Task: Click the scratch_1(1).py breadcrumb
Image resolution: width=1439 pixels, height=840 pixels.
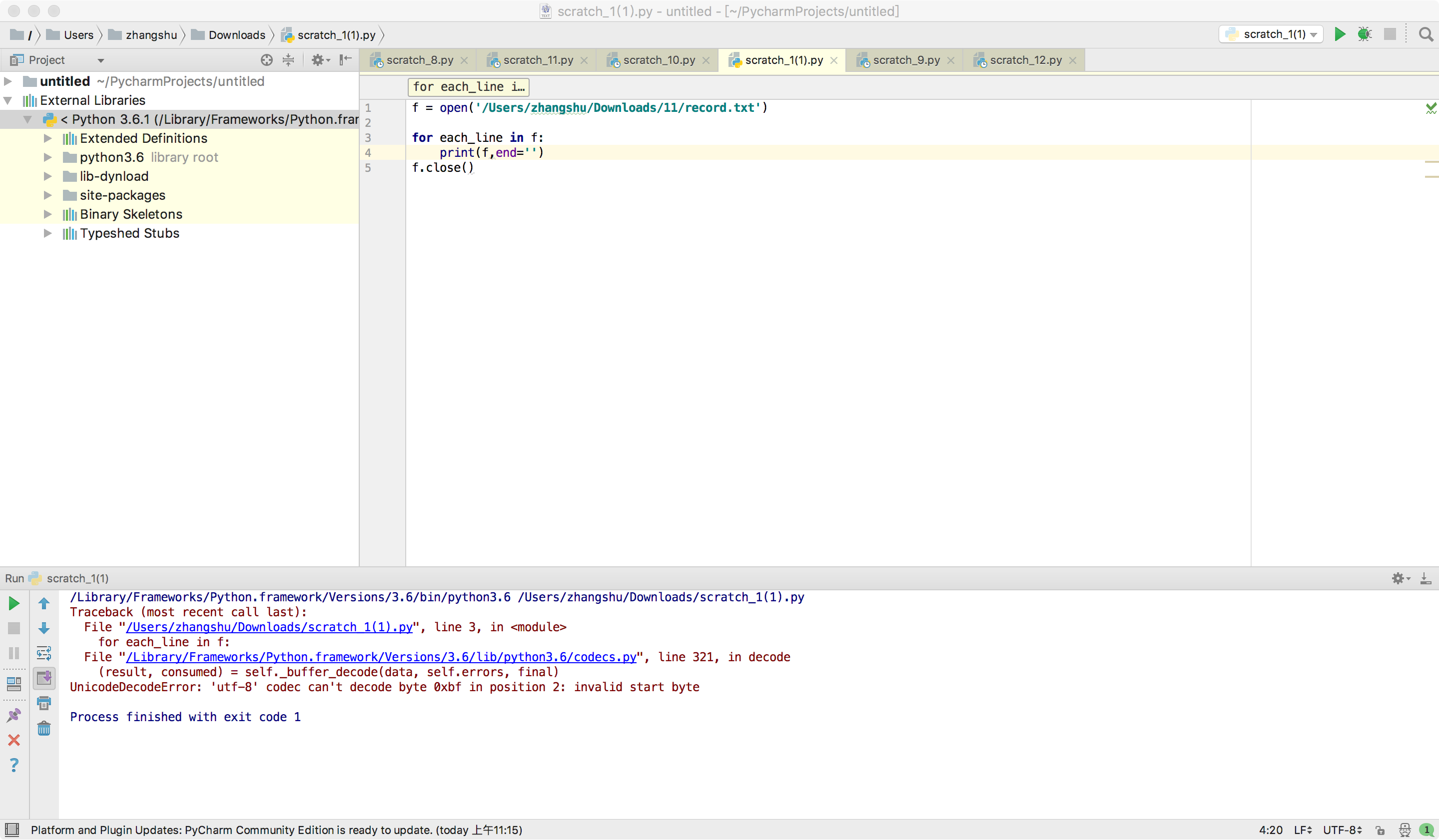Action: pyautogui.click(x=328, y=35)
